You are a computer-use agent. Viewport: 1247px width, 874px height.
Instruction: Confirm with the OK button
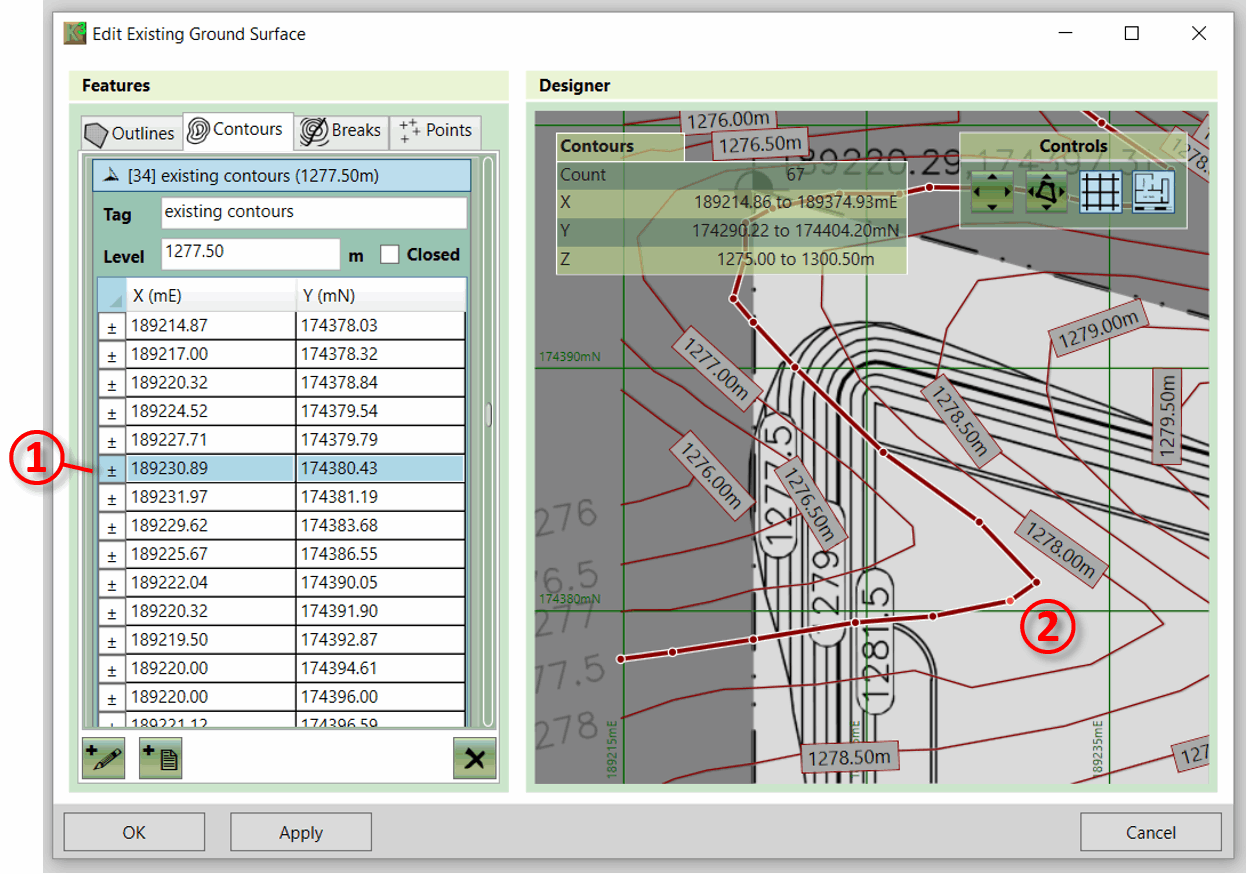(134, 832)
